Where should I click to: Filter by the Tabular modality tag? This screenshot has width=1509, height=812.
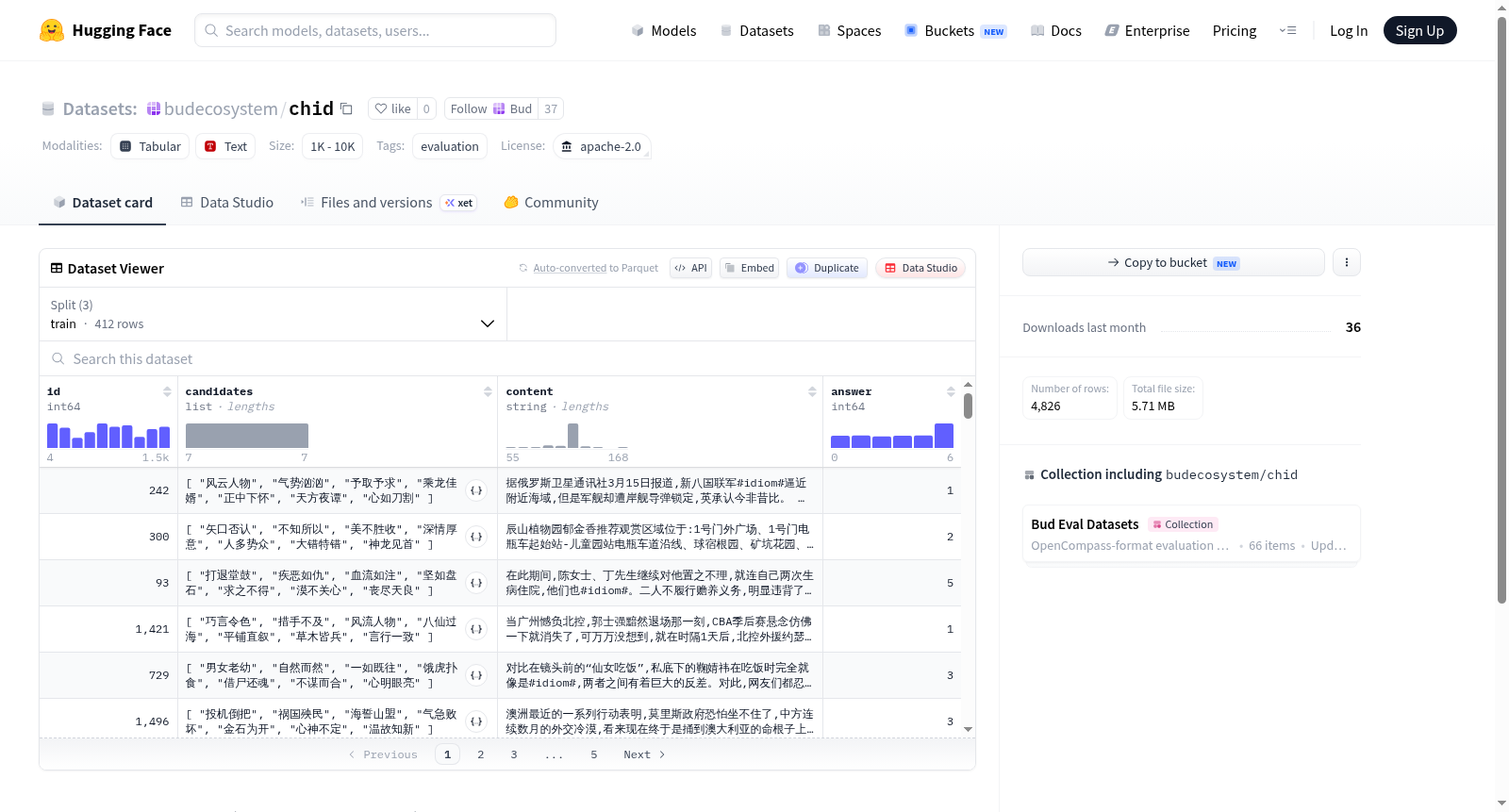coord(150,146)
